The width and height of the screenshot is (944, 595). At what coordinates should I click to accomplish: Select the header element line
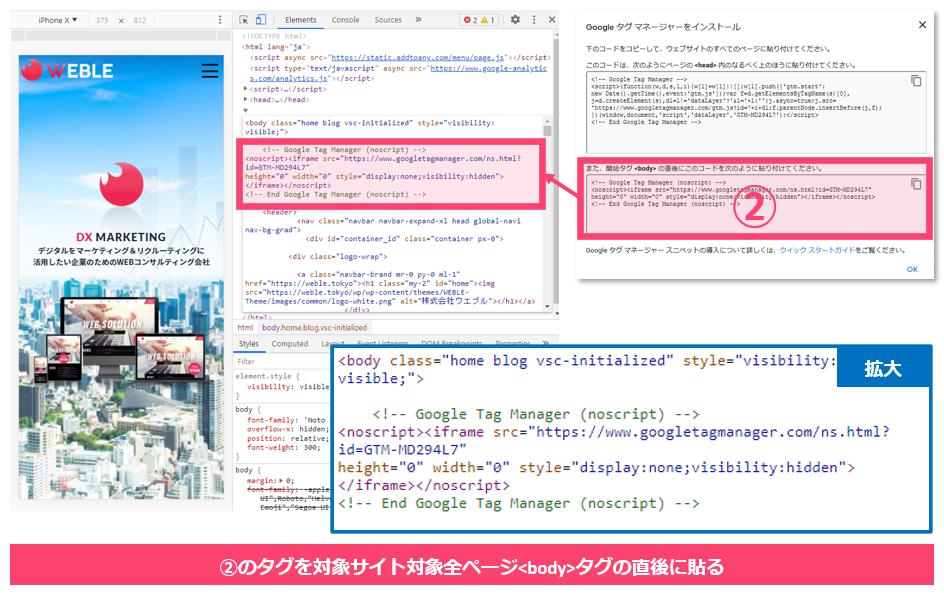tap(279, 212)
